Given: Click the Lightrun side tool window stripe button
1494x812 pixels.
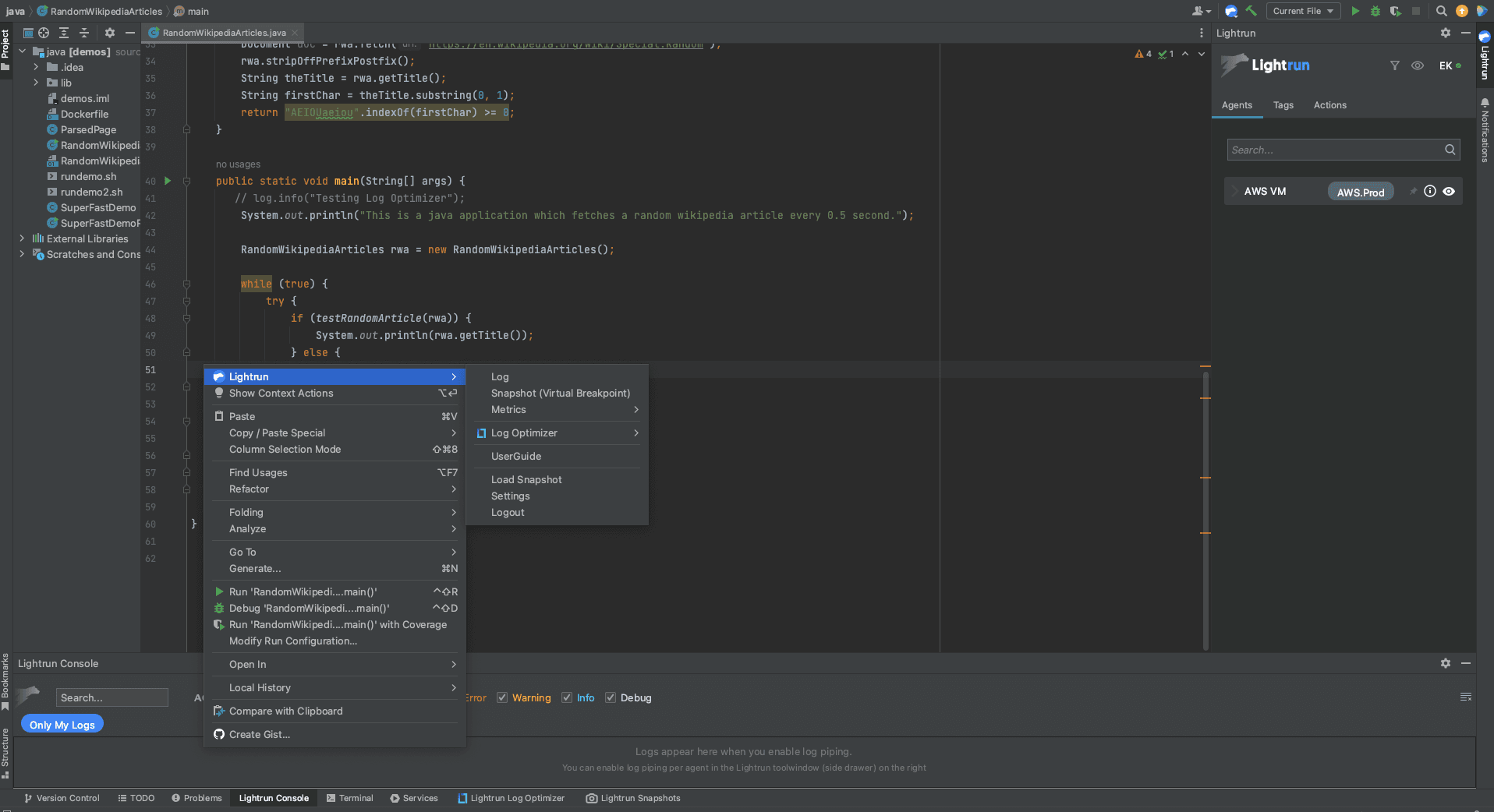Looking at the screenshot, I should pos(1485,56).
